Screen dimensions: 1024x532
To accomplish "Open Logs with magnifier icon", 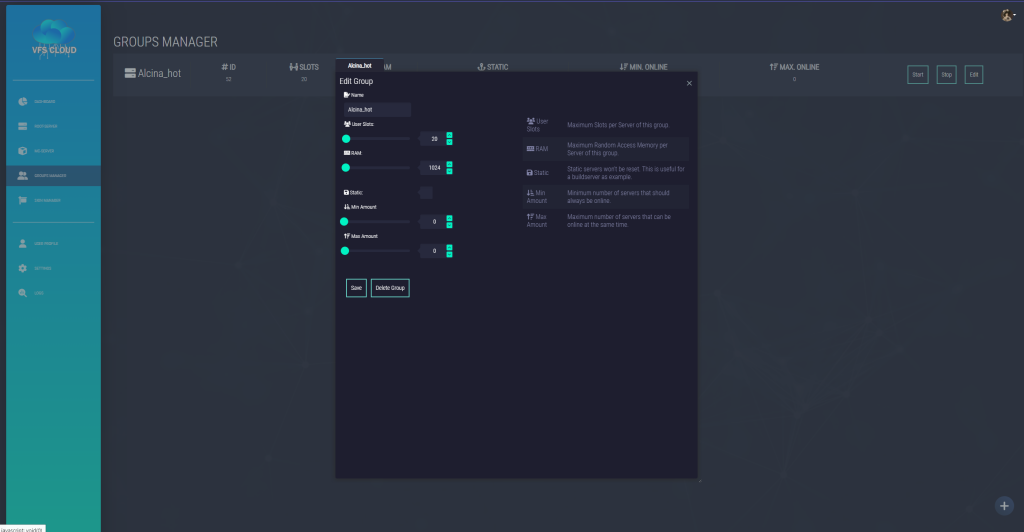I will click(x=23, y=293).
